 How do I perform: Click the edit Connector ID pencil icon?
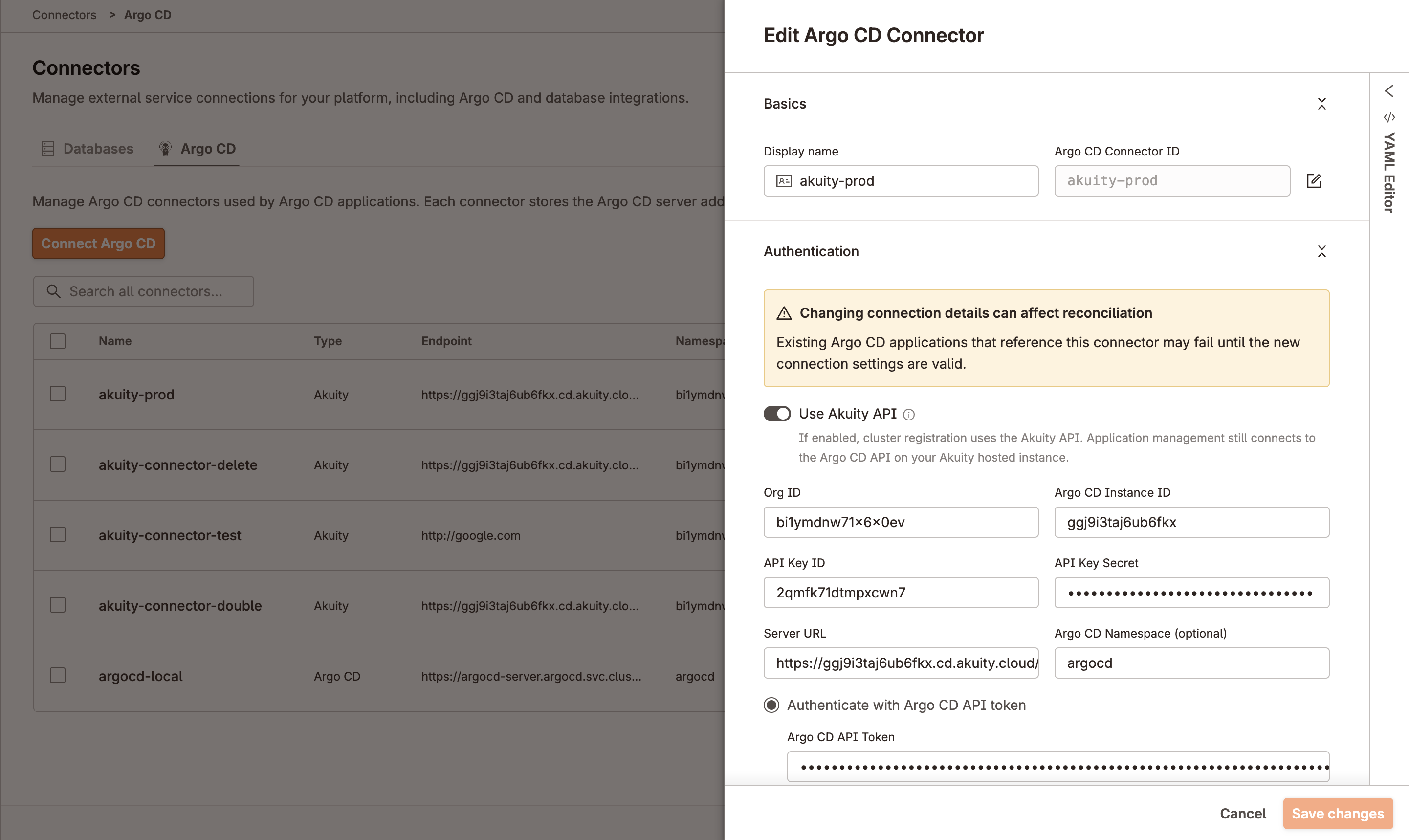[1313, 180]
